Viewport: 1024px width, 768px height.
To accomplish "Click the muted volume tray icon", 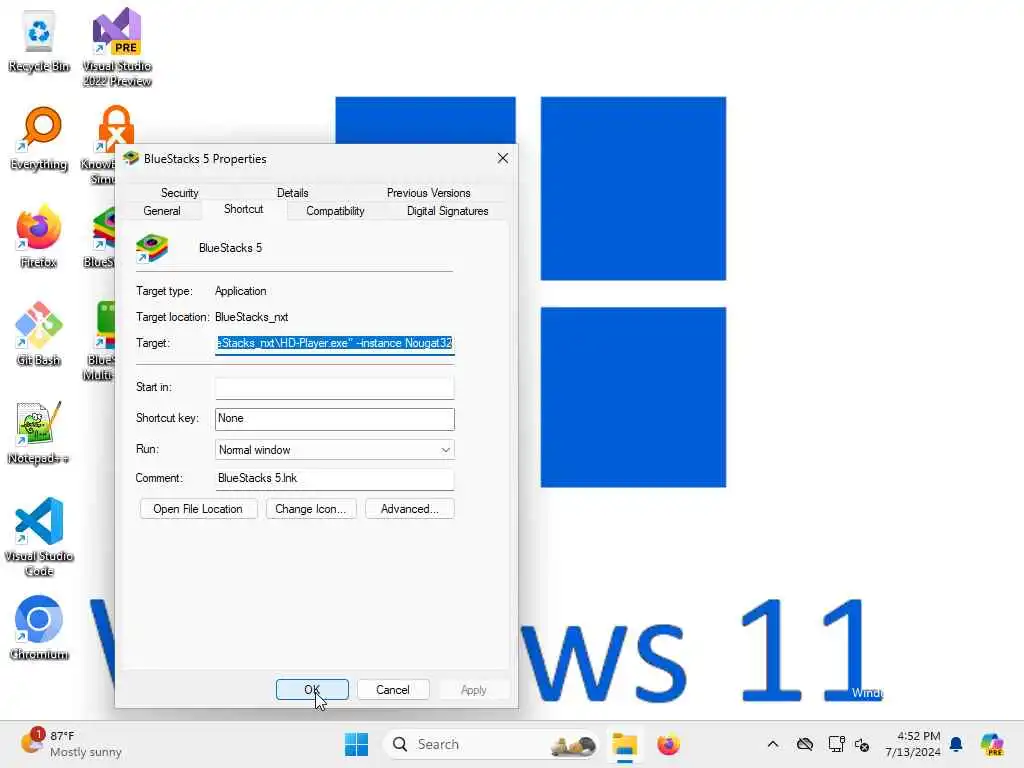I will coord(862,744).
